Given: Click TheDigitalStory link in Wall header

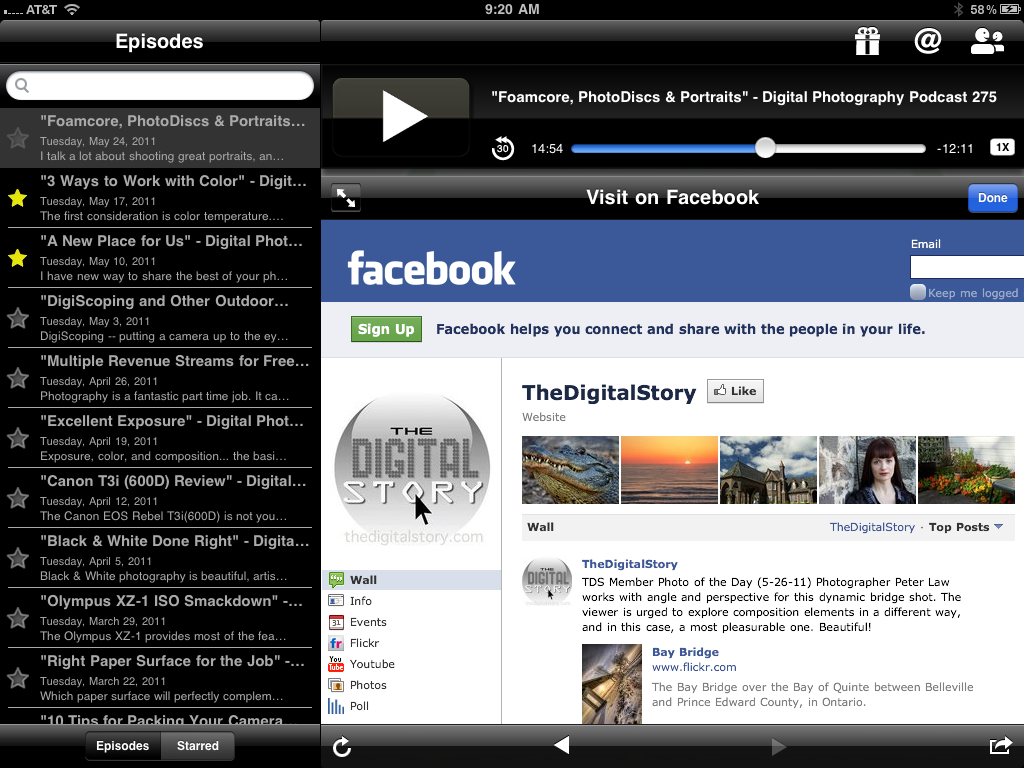Looking at the screenshot, I should tap(872, 527).
